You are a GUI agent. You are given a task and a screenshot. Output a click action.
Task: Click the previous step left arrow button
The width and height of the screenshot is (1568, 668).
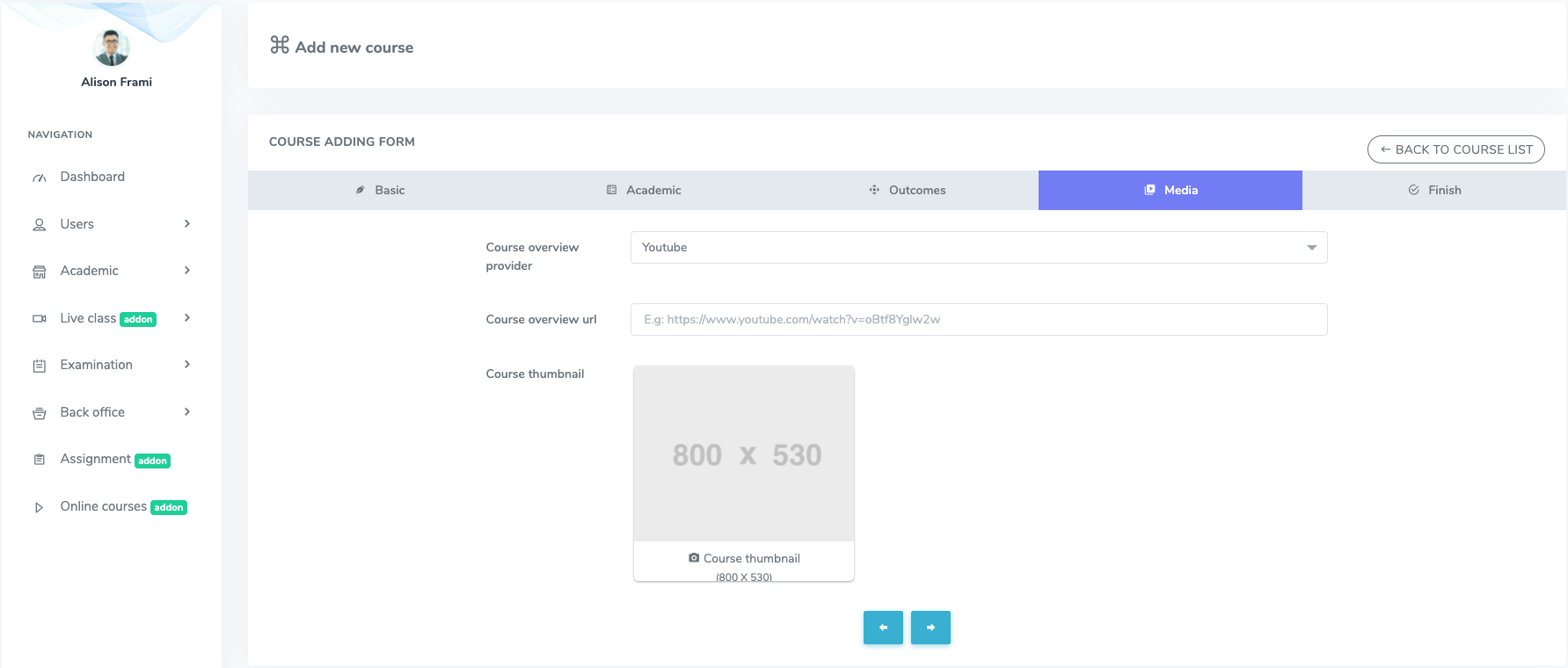click(883, 628)
